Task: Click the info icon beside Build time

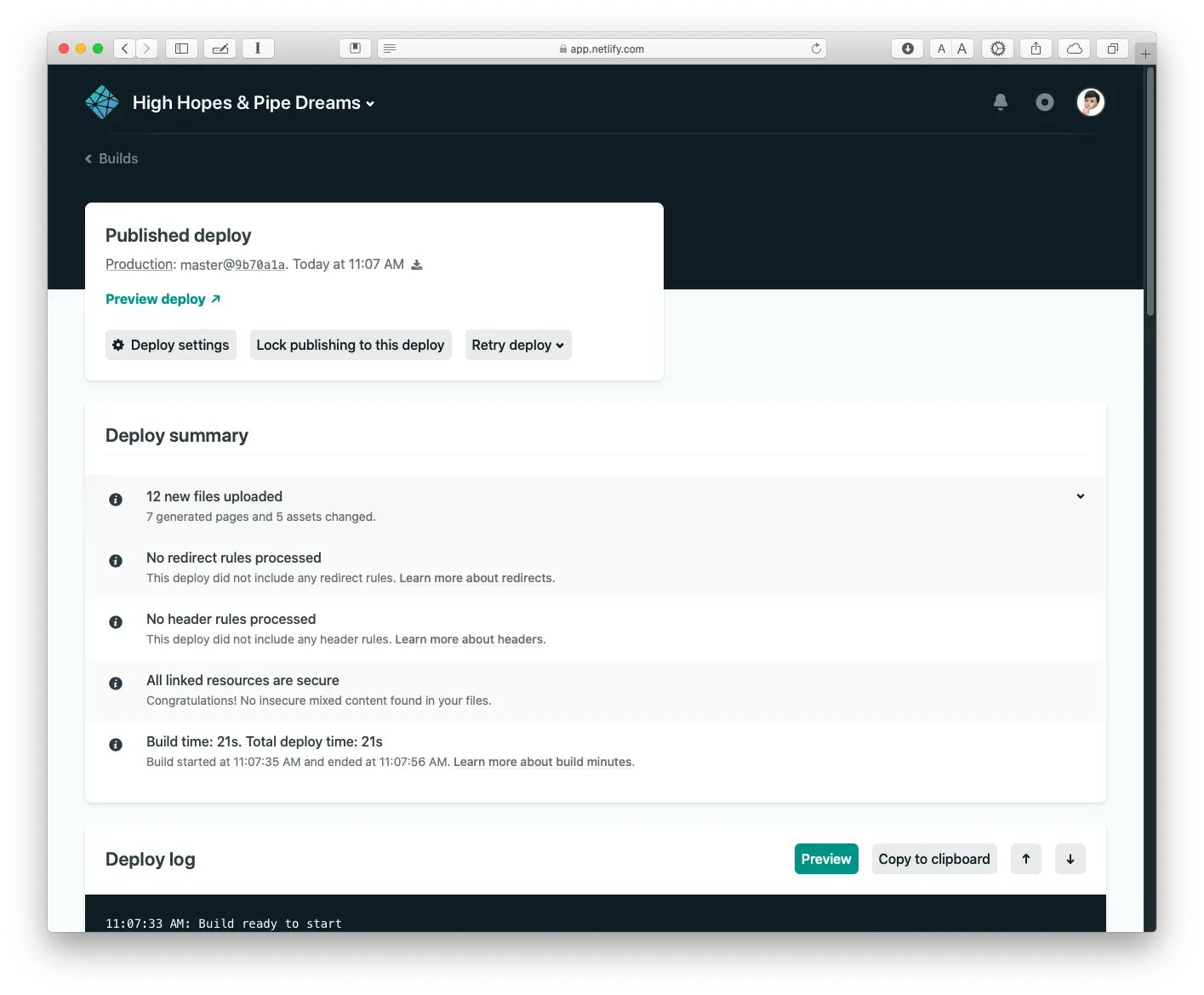Action: (x=116, y=745)
